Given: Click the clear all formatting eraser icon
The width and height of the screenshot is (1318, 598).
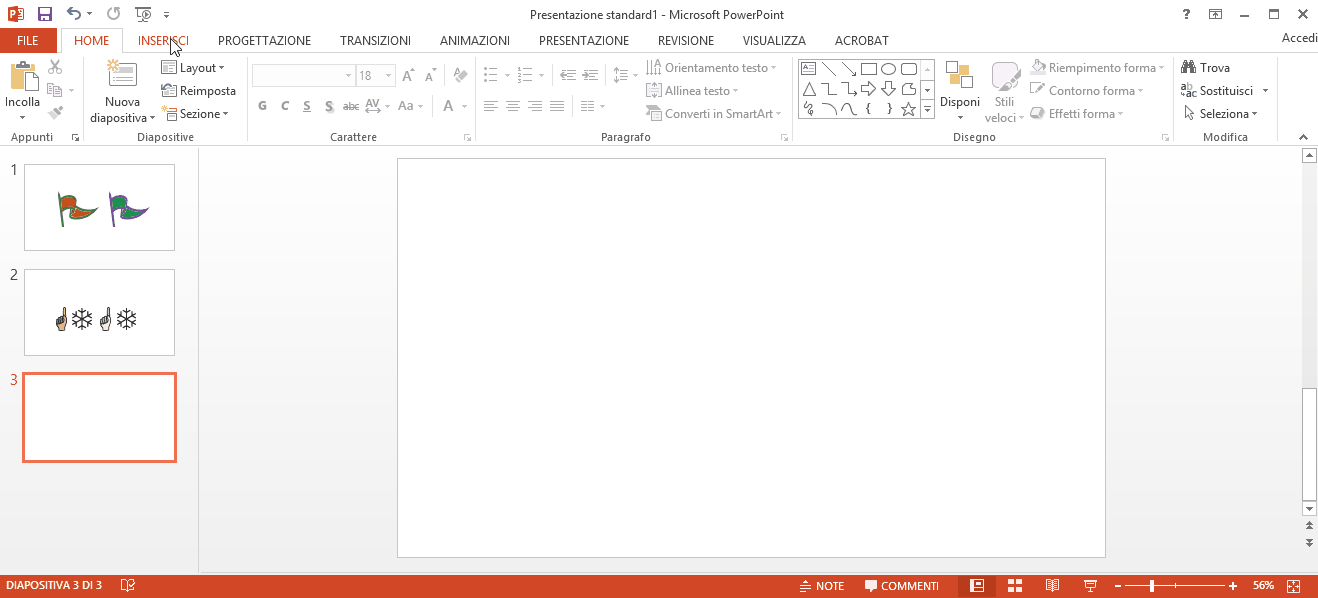Looking at the screenshot, I should pos(460,75).
